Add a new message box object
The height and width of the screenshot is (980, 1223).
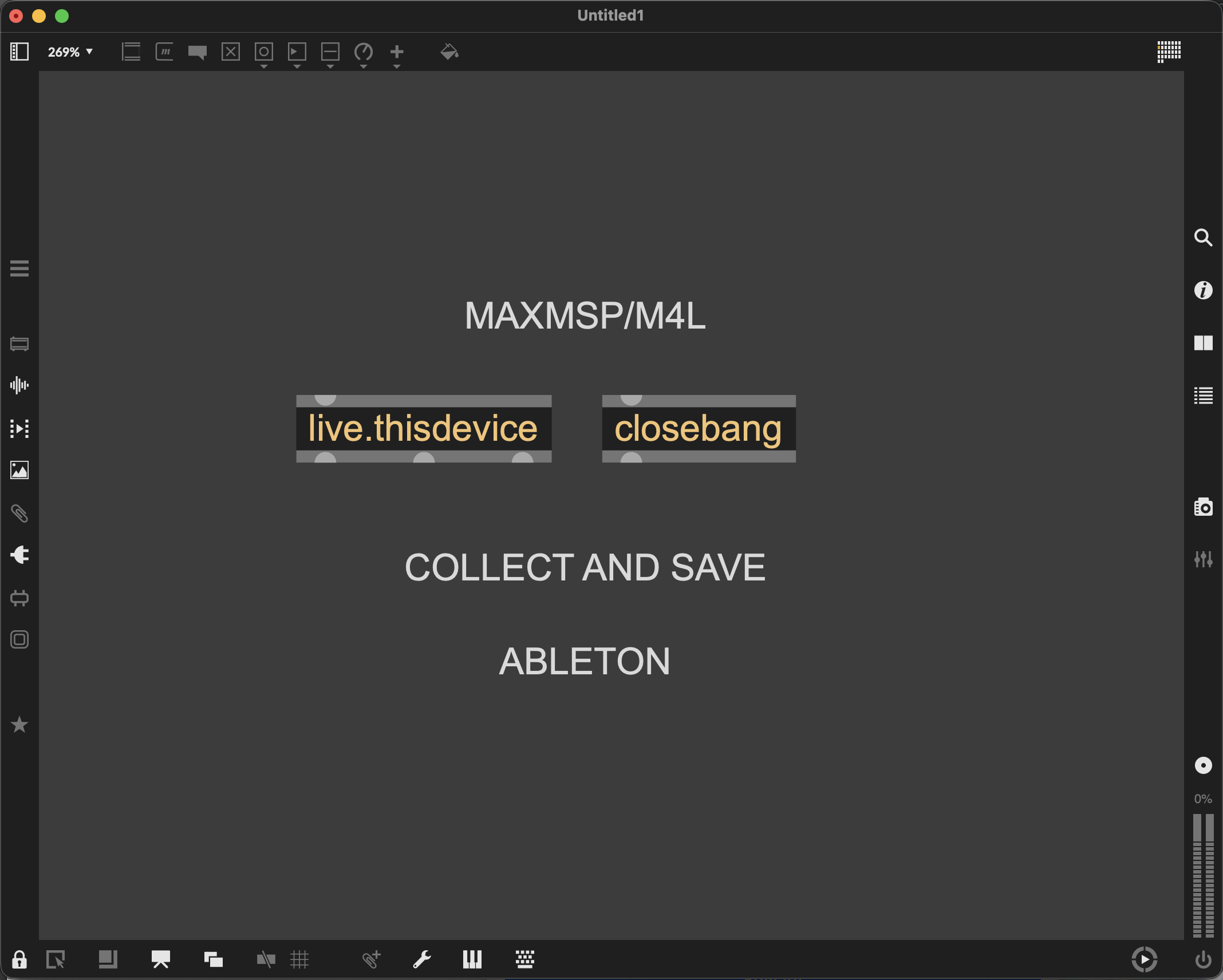click(164, 52)
